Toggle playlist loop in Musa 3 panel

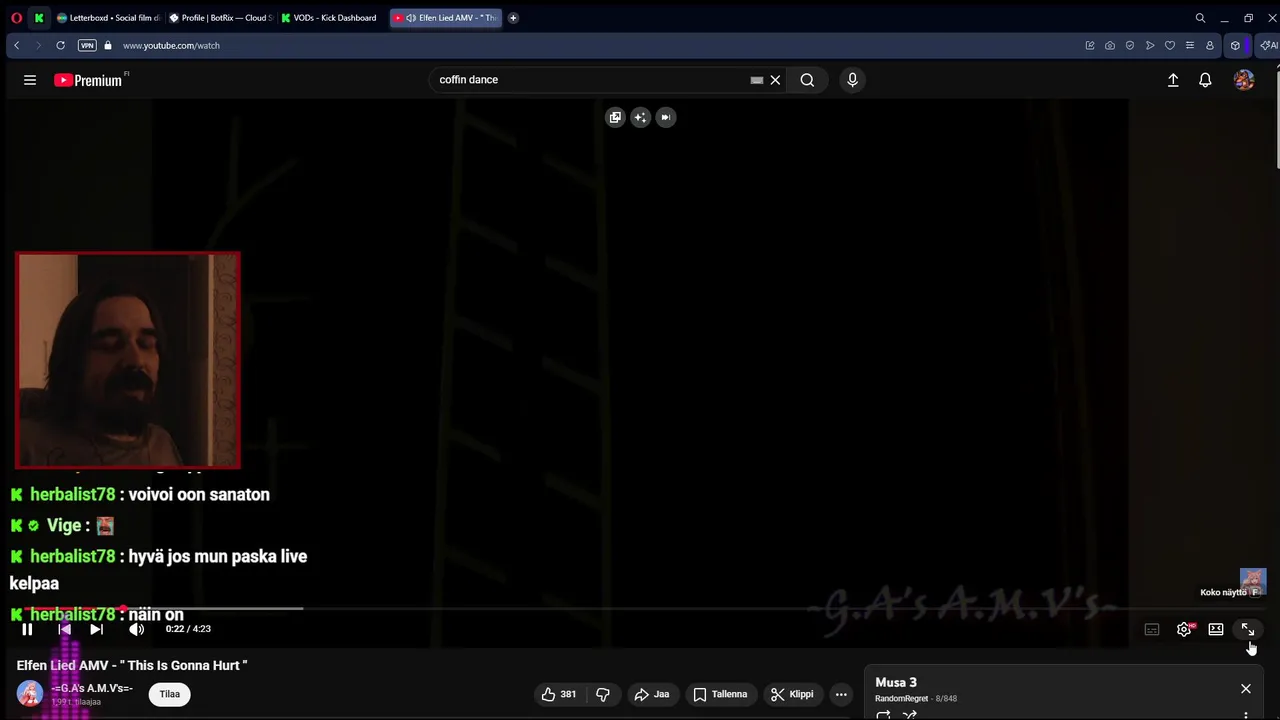[x=883, y=715]
